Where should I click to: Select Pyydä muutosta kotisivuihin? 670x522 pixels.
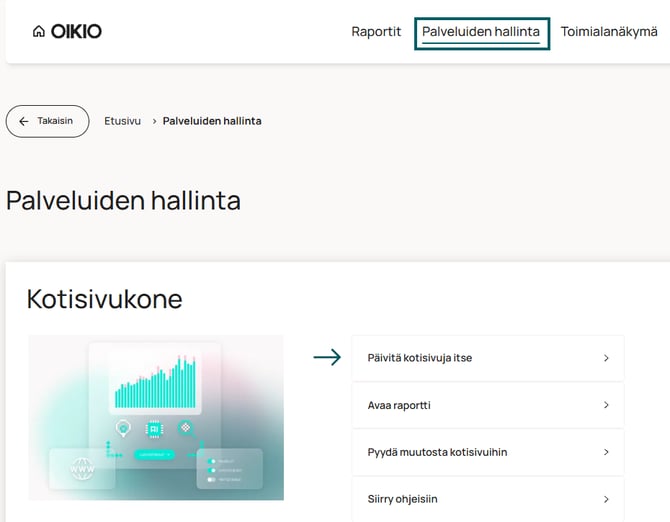point(488,452)
